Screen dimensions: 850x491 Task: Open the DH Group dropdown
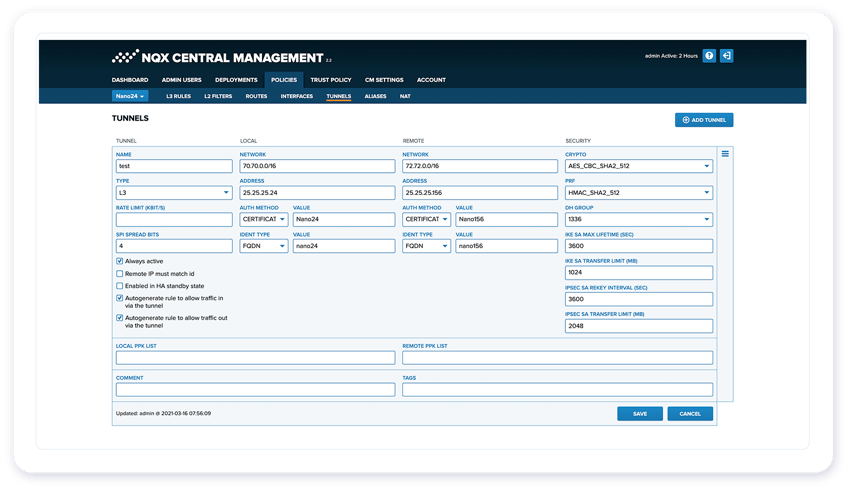[x=638, y=219]
